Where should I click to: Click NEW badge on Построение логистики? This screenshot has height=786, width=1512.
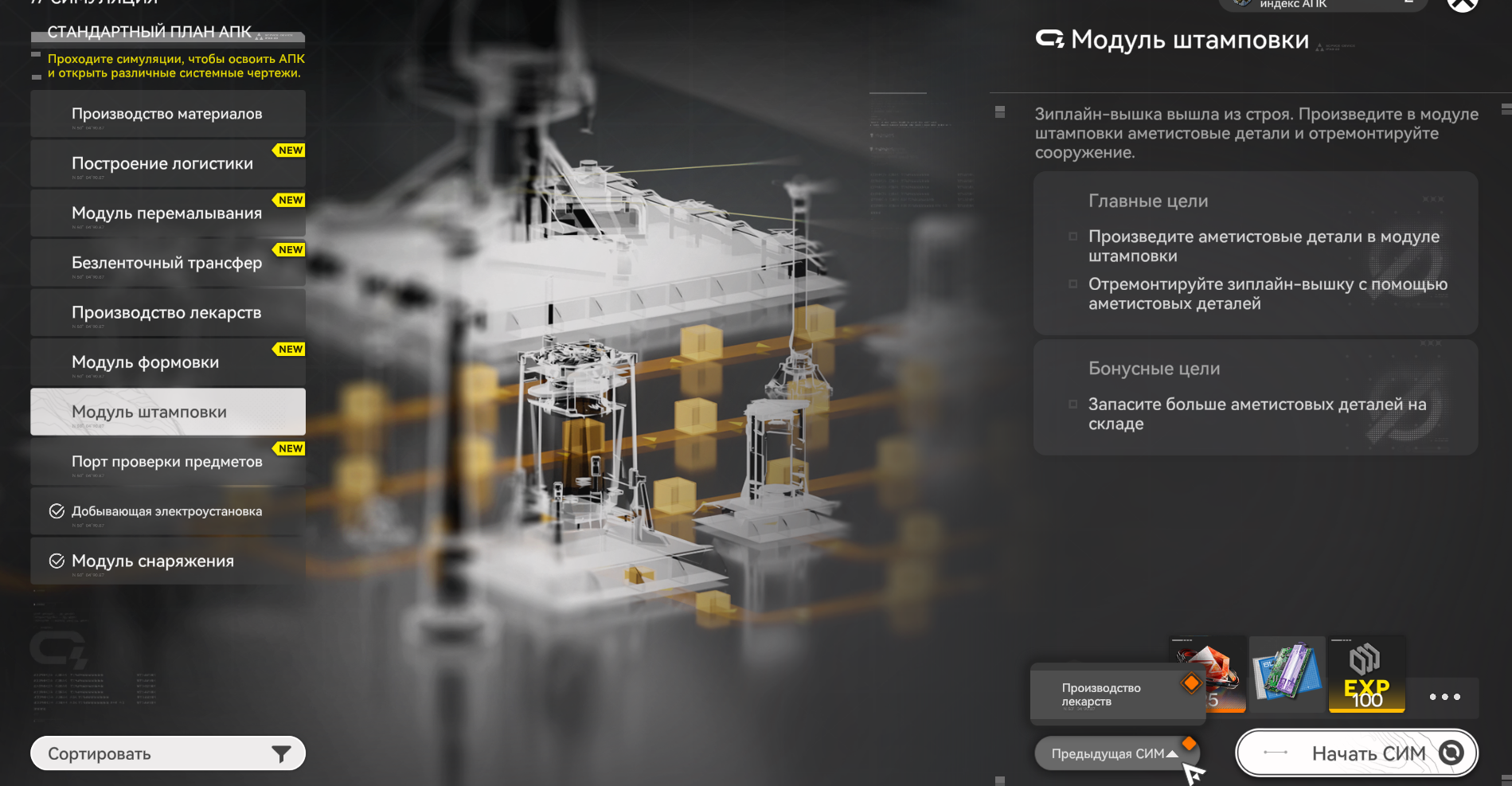click(x=290, y=151)
